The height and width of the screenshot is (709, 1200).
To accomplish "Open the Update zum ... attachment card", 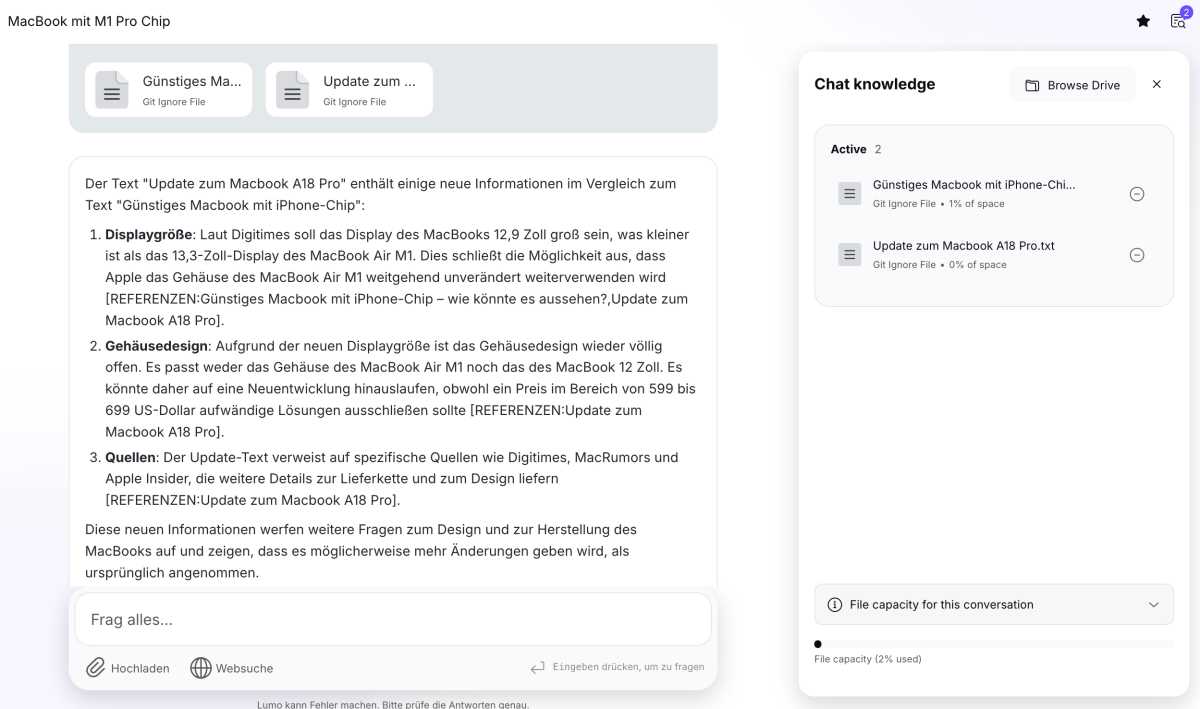I will pyautogui.click(x=349, y=90).
